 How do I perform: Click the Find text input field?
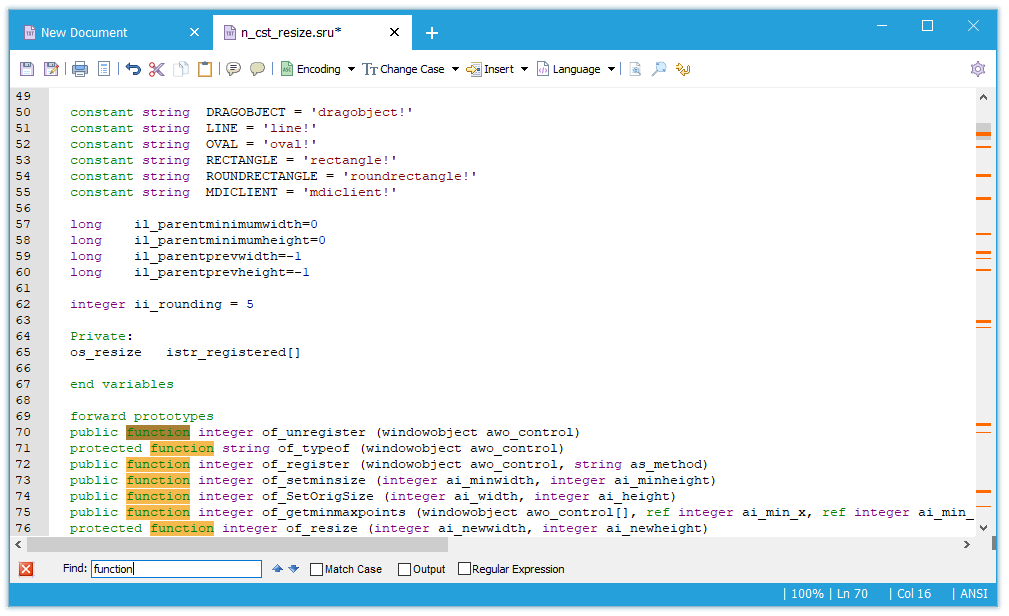[x=176, y=569]
